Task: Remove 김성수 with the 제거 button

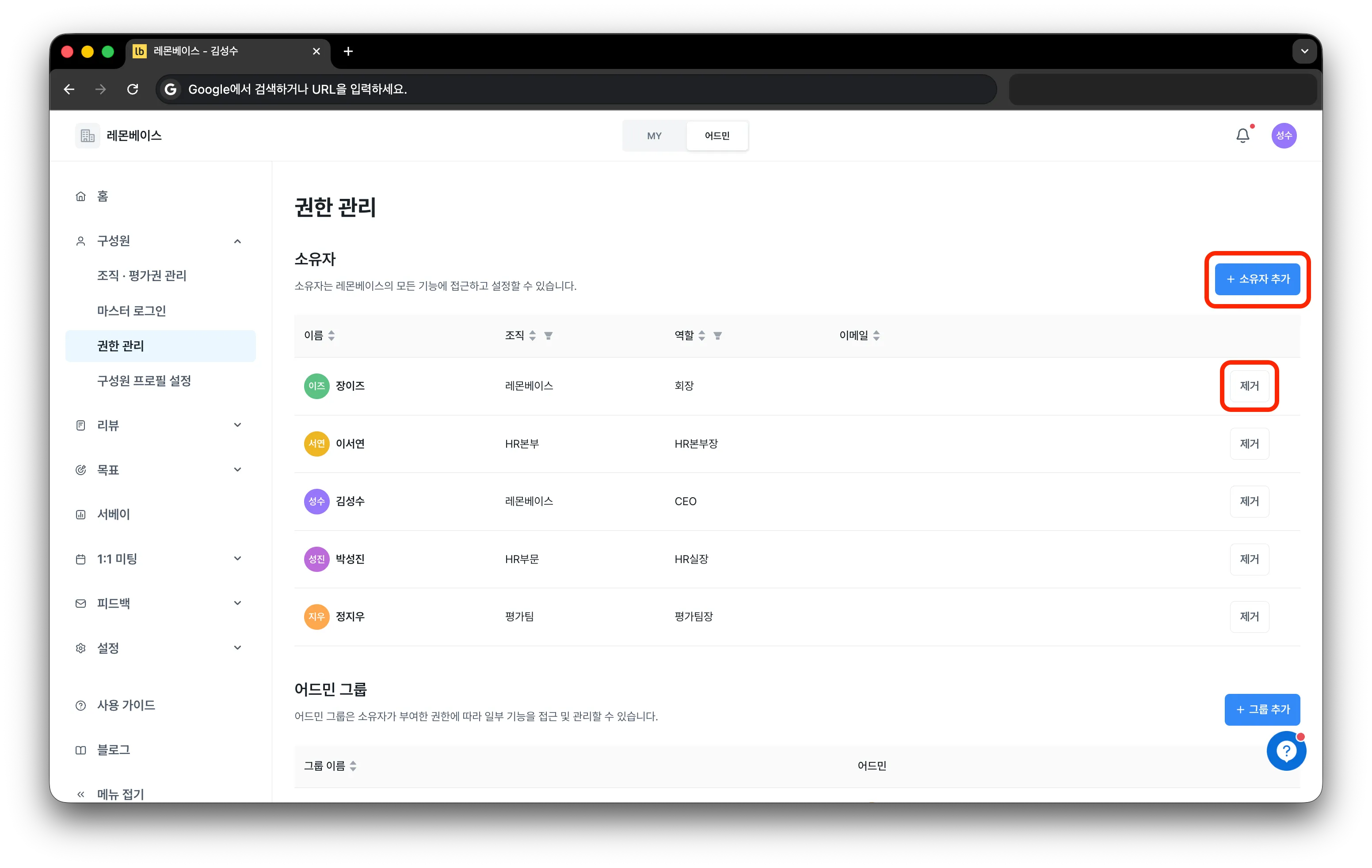Action: [1250, 501]
